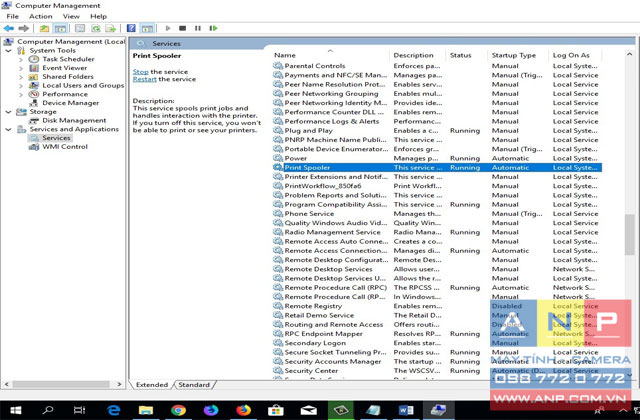Select the Print Spooler service row
The image size is (640, 420).
(437, 167)
